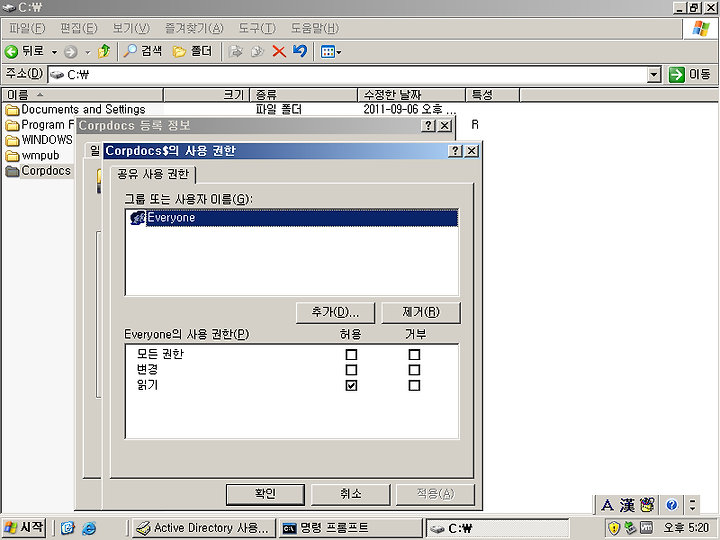The height and width of the screenshot is (540, 720).
Task: Launch Internet Explorer from quick launch
Action: tap(89, 528)
